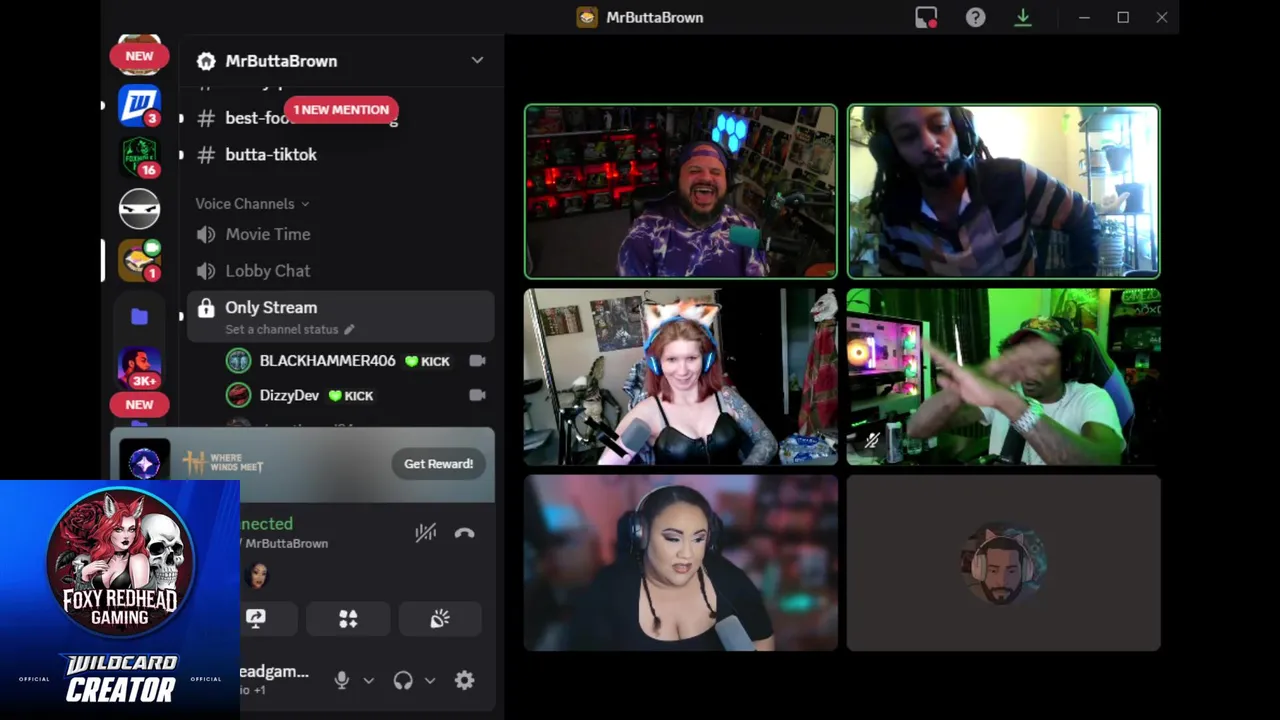The height and width of the screenshot is (720, 1280).
Task: Click the speaker icon beside Movie Time
Action: (x=205, y=234)
